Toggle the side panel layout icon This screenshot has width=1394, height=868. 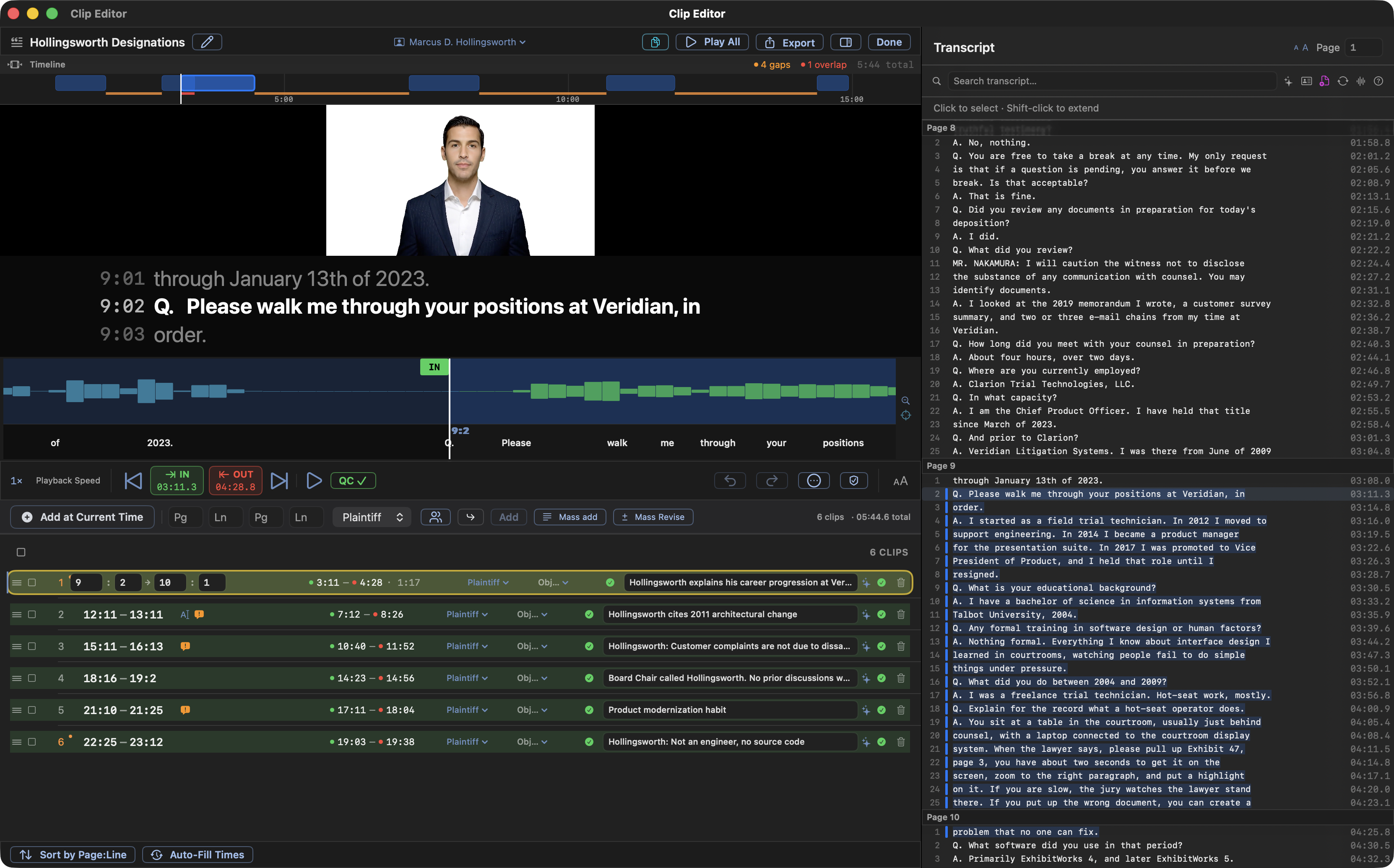[845, 42]
